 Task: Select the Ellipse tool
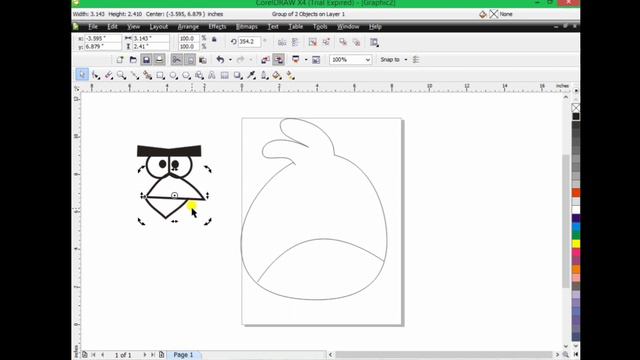[x=173, y=75]
